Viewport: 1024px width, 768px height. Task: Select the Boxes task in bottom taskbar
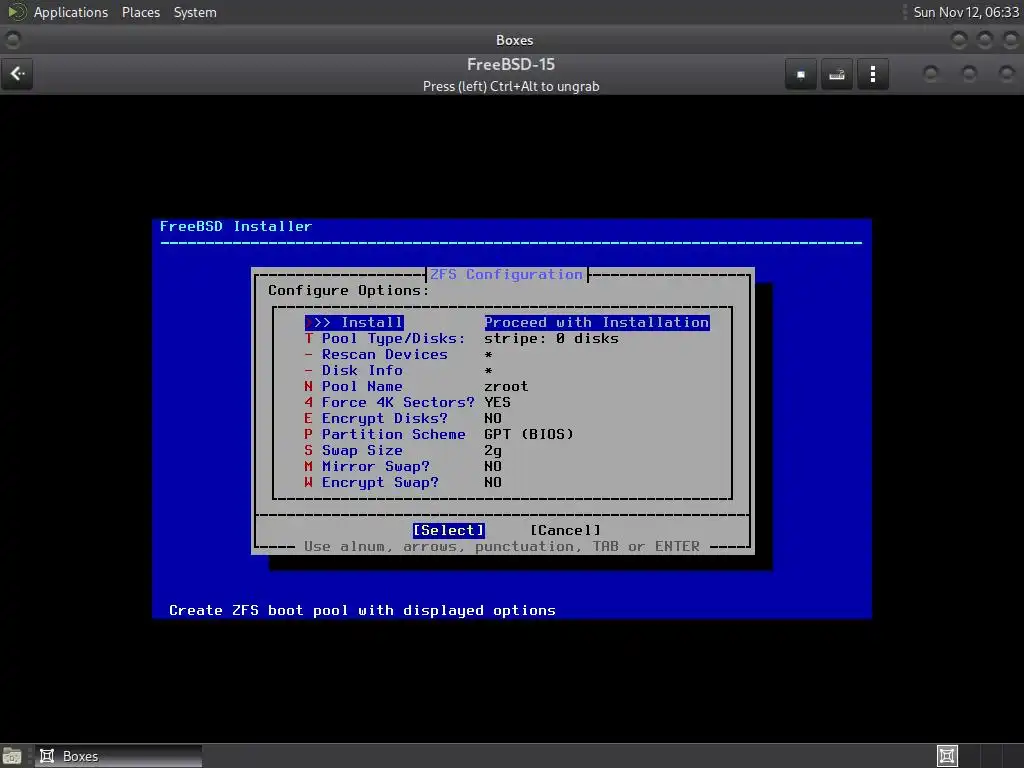tap(118, 756)
